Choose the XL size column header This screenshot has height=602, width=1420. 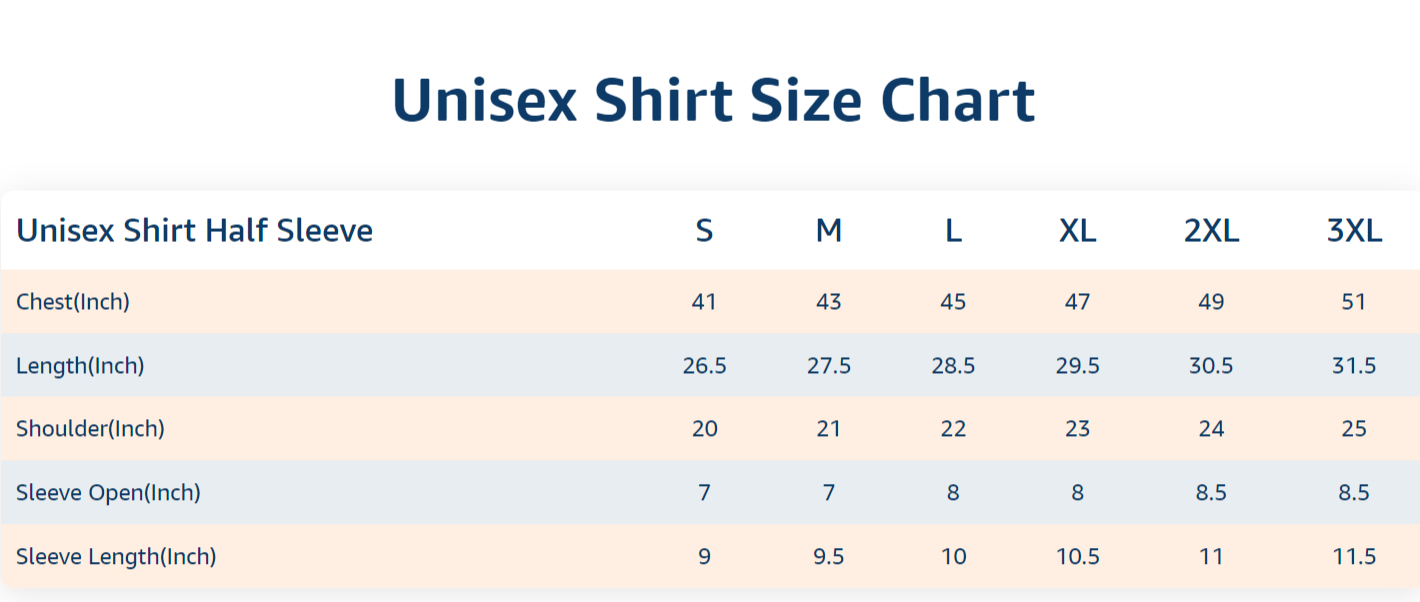[x=1077, y=231]
